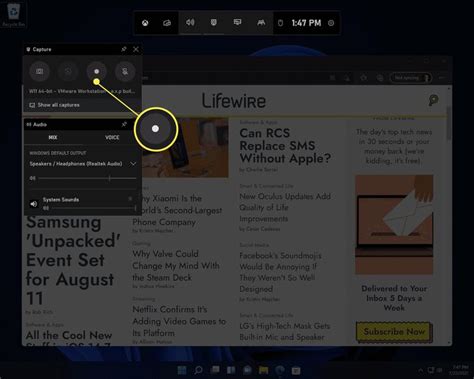The height and width of the screenshot is (379, 474).
Task: Click the taskbar clock and date
Action: tap(458, 370)
